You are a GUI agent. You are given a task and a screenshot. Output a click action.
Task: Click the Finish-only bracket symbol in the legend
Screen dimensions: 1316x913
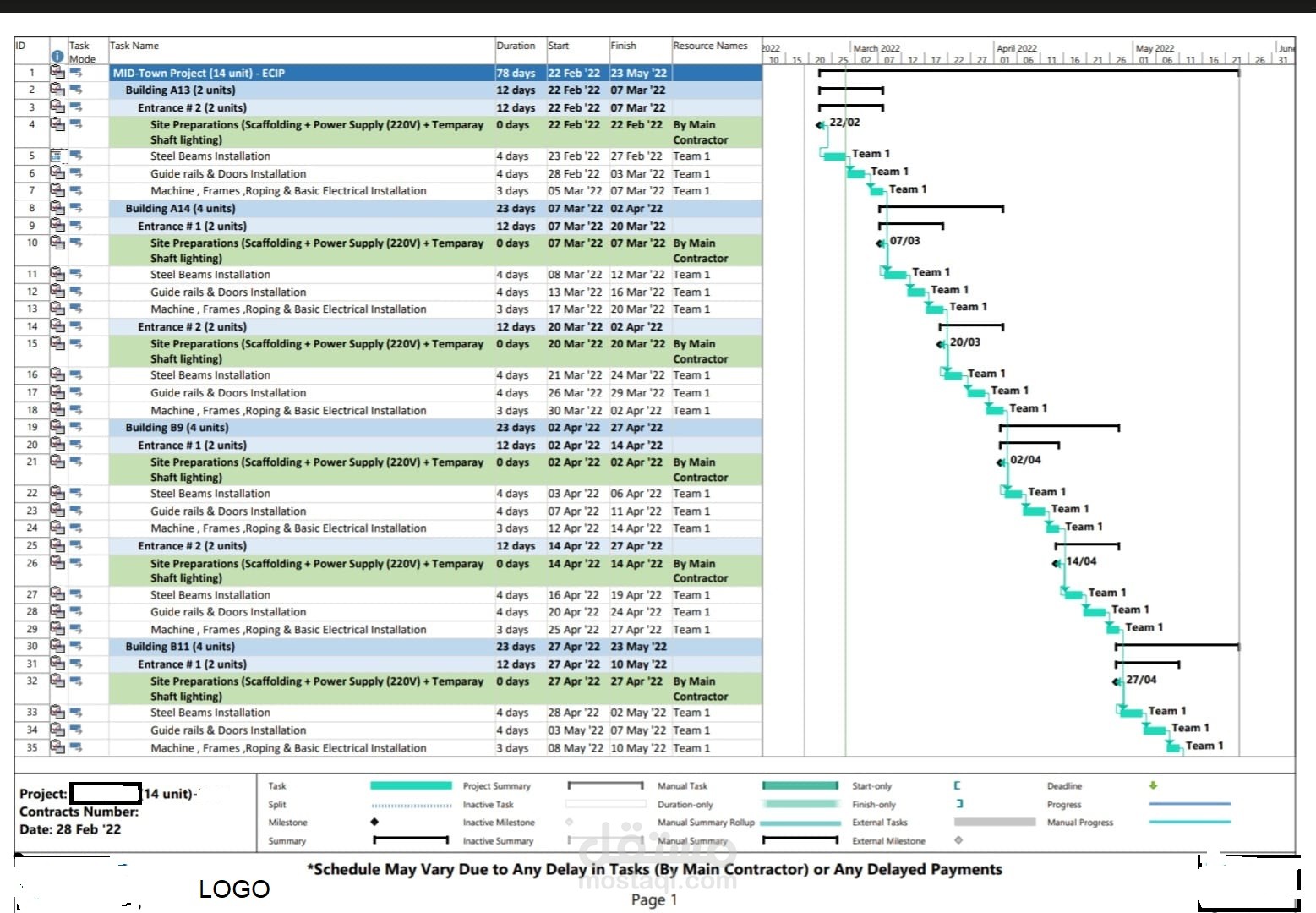[959, 804]
